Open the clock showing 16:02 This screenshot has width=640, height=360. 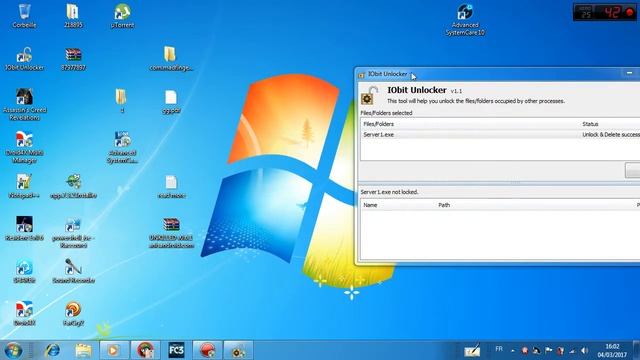tap(612, 351)
